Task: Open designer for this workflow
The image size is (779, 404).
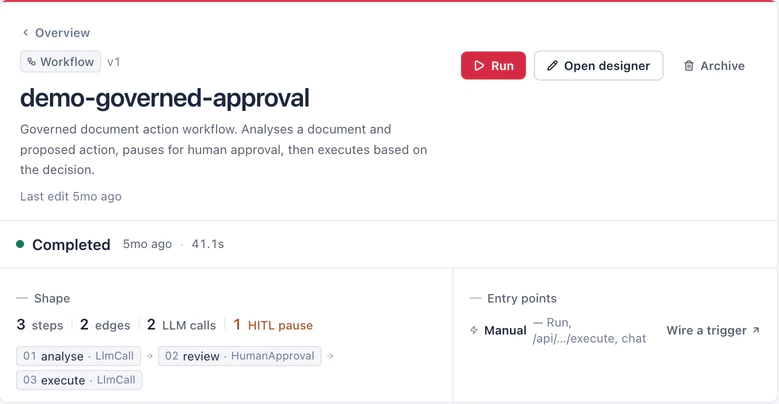Action: click(599, 66)
